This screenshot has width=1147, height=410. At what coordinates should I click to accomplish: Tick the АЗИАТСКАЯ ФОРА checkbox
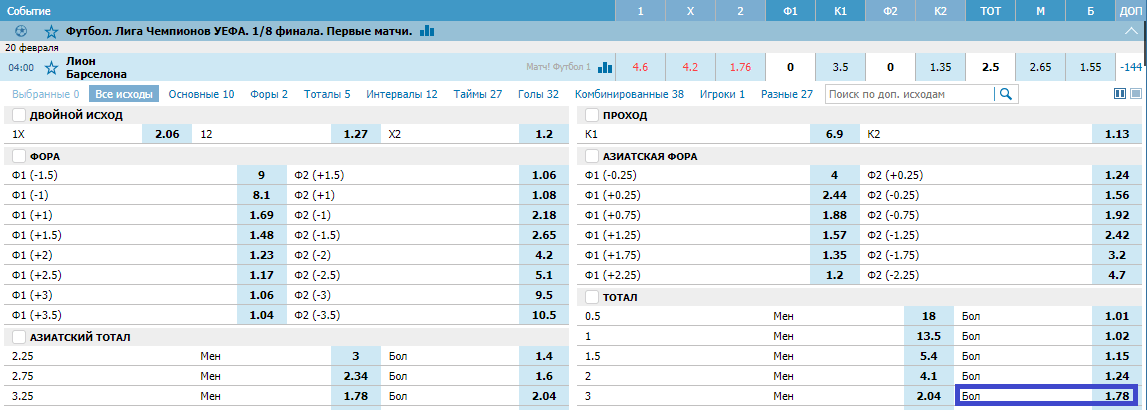pyautogui.click(x=593, y=156)
